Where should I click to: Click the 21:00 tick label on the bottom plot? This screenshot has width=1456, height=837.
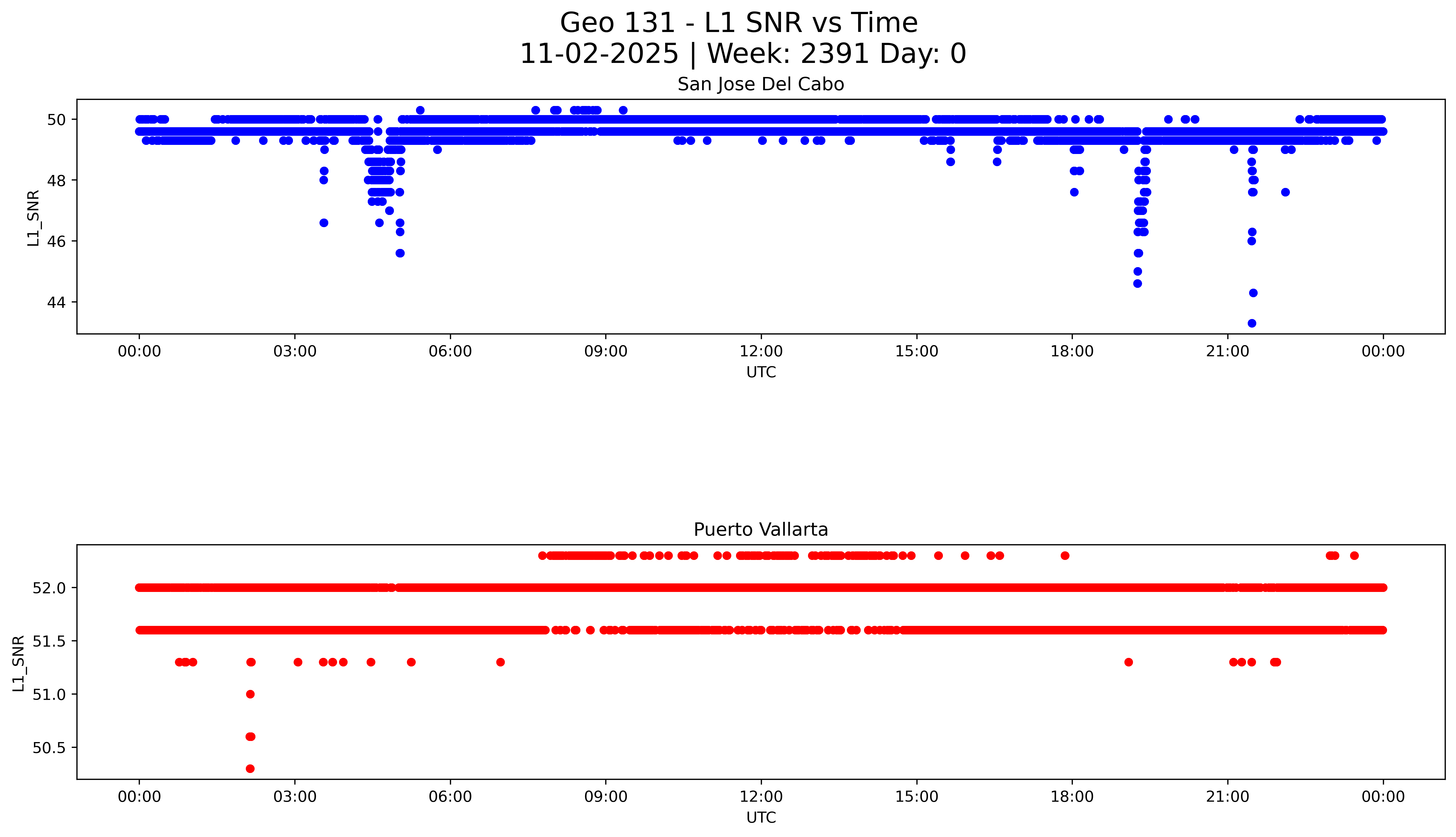click(1227, 797)
